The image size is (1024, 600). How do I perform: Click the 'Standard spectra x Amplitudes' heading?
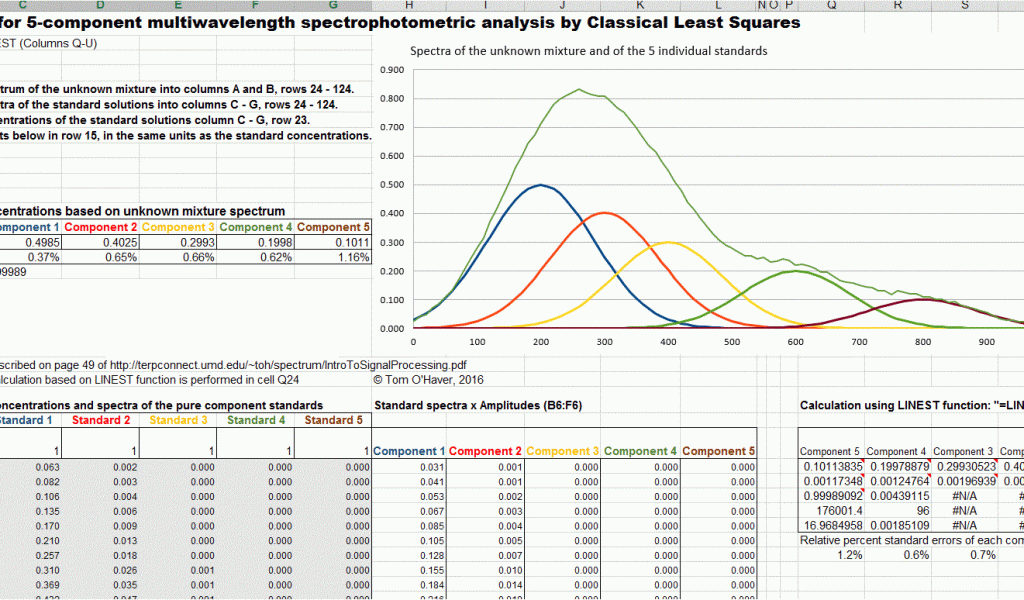[488, 405]
